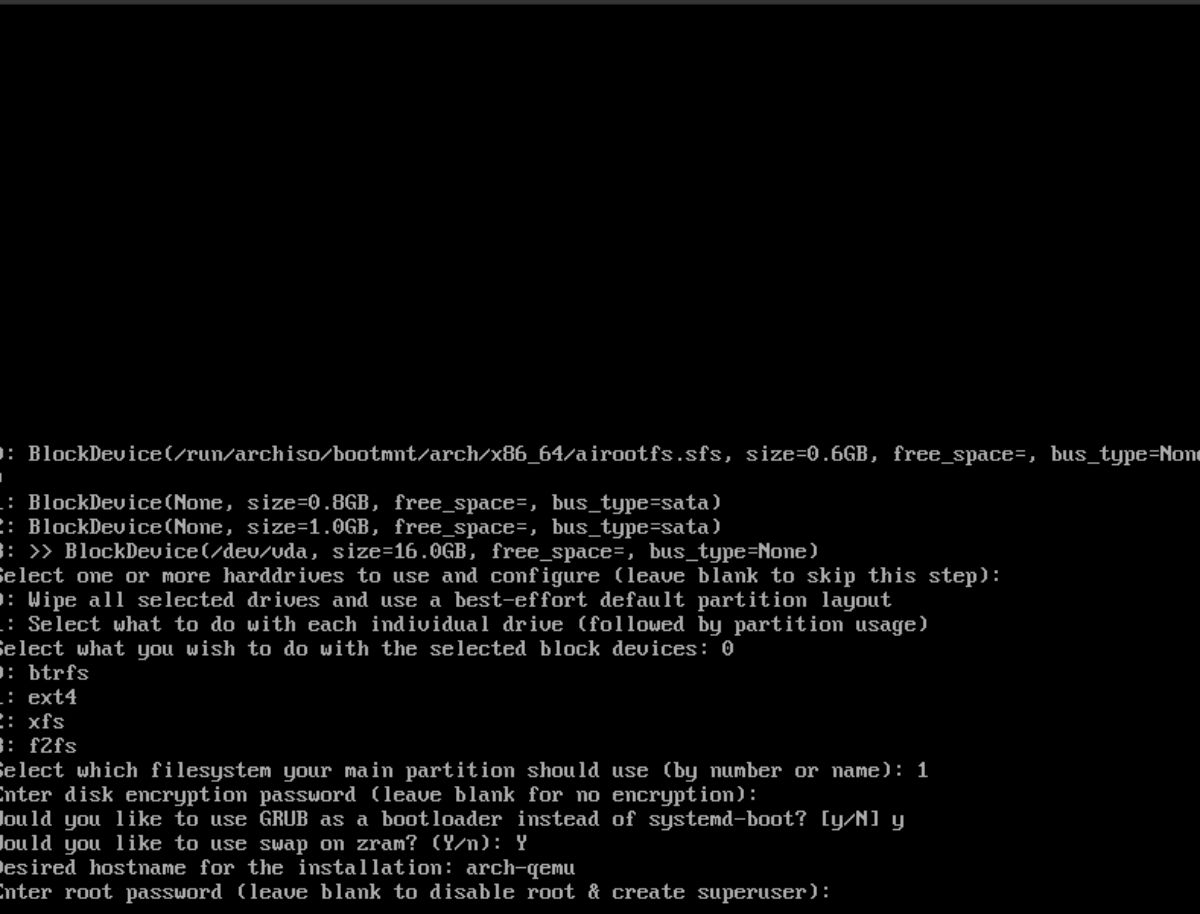Click the airootfs.sfs BlockDevice line
This screenshot has width=1200, height=914.
point(600,454)
